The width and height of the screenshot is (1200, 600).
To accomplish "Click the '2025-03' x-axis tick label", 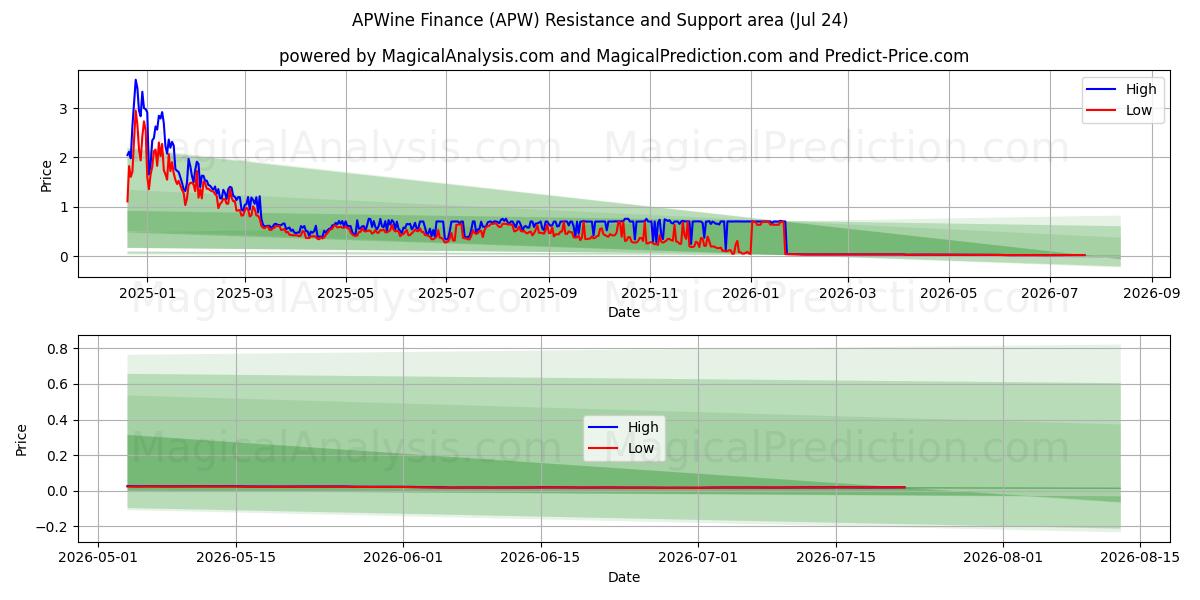I will pos(245,294).
